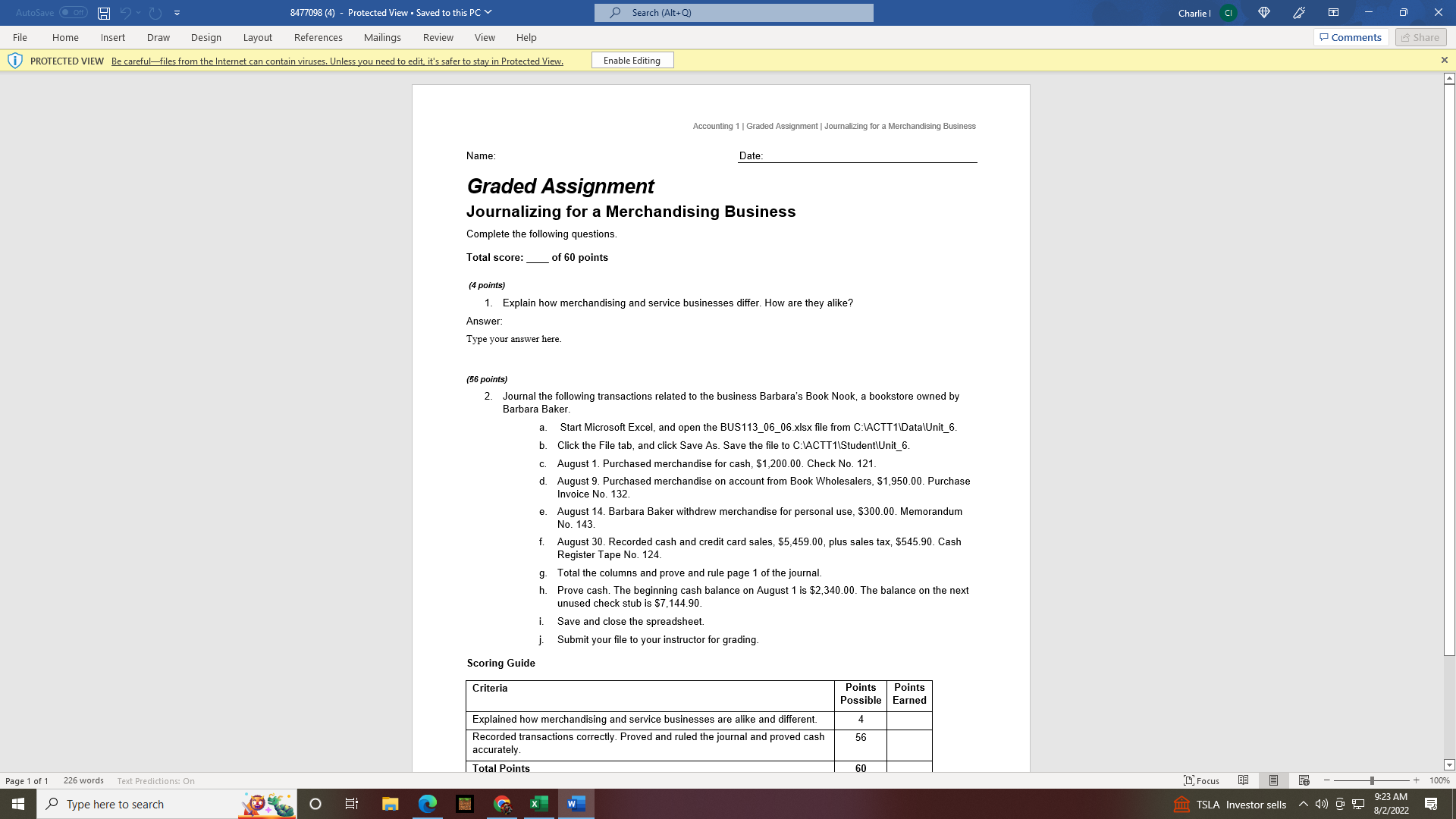Expand Customize Quick Access Toolbar dropdown
The image size is (1456, 819).
point(177,13)
